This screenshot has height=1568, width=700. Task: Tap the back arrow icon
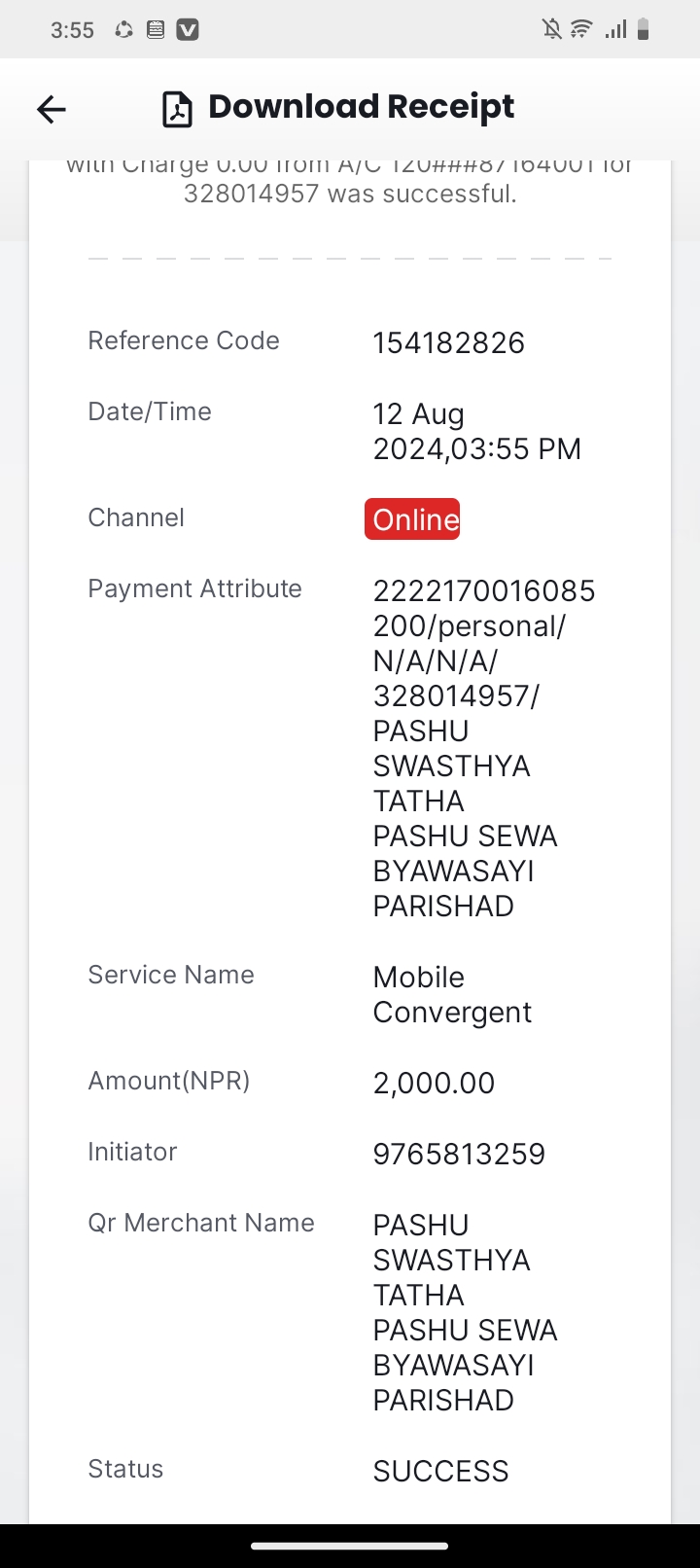click(x=52, y=109)
